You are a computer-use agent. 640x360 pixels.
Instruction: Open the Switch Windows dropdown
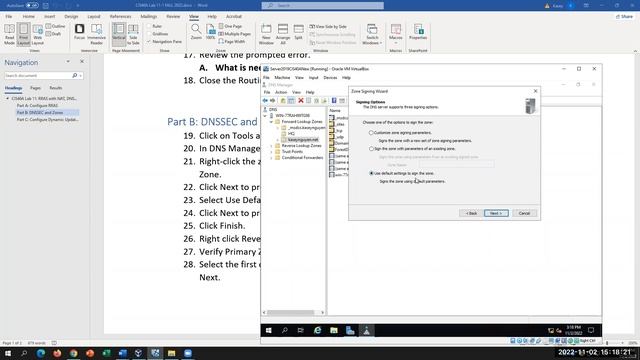point(372,34)
